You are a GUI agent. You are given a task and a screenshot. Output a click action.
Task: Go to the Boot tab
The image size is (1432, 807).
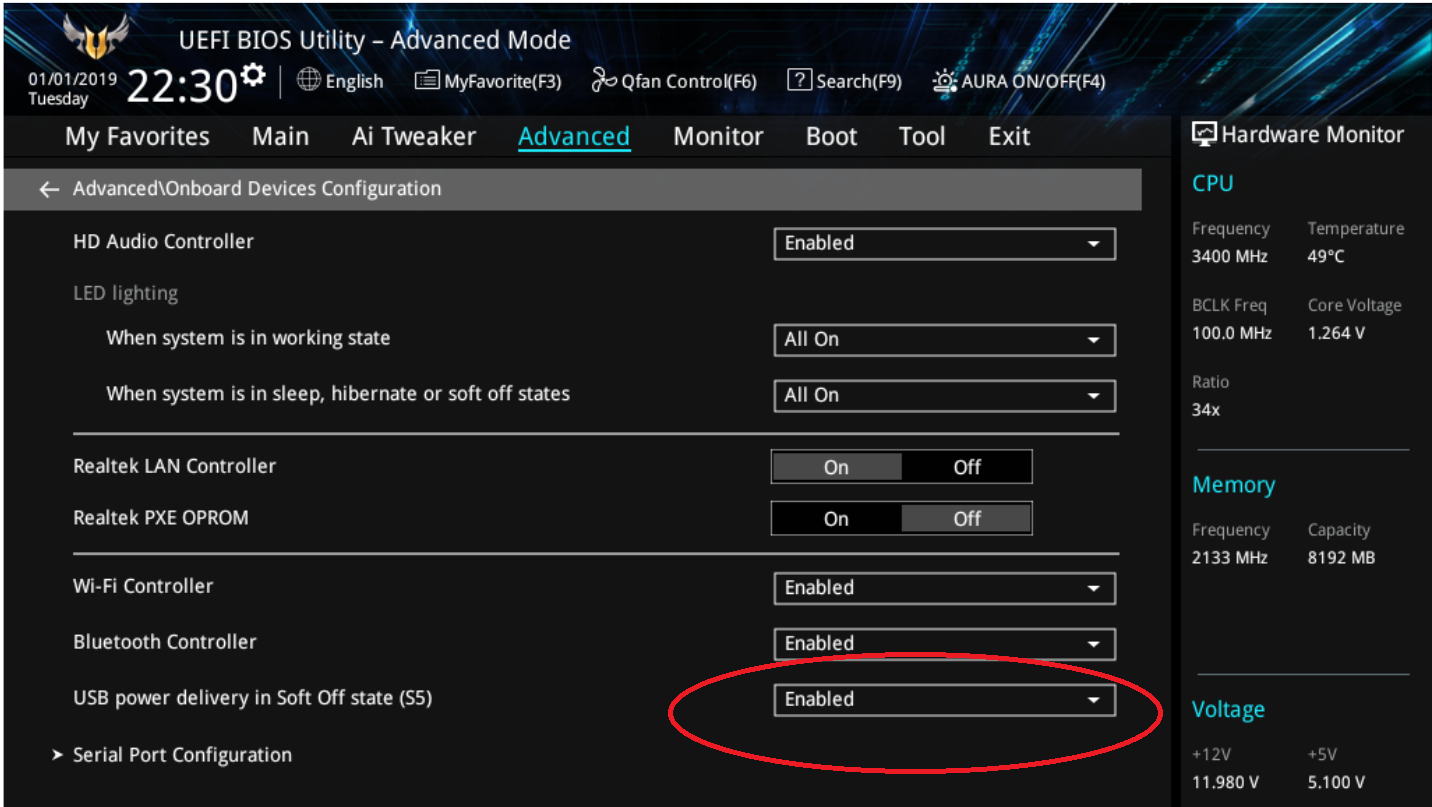(831, 137)
